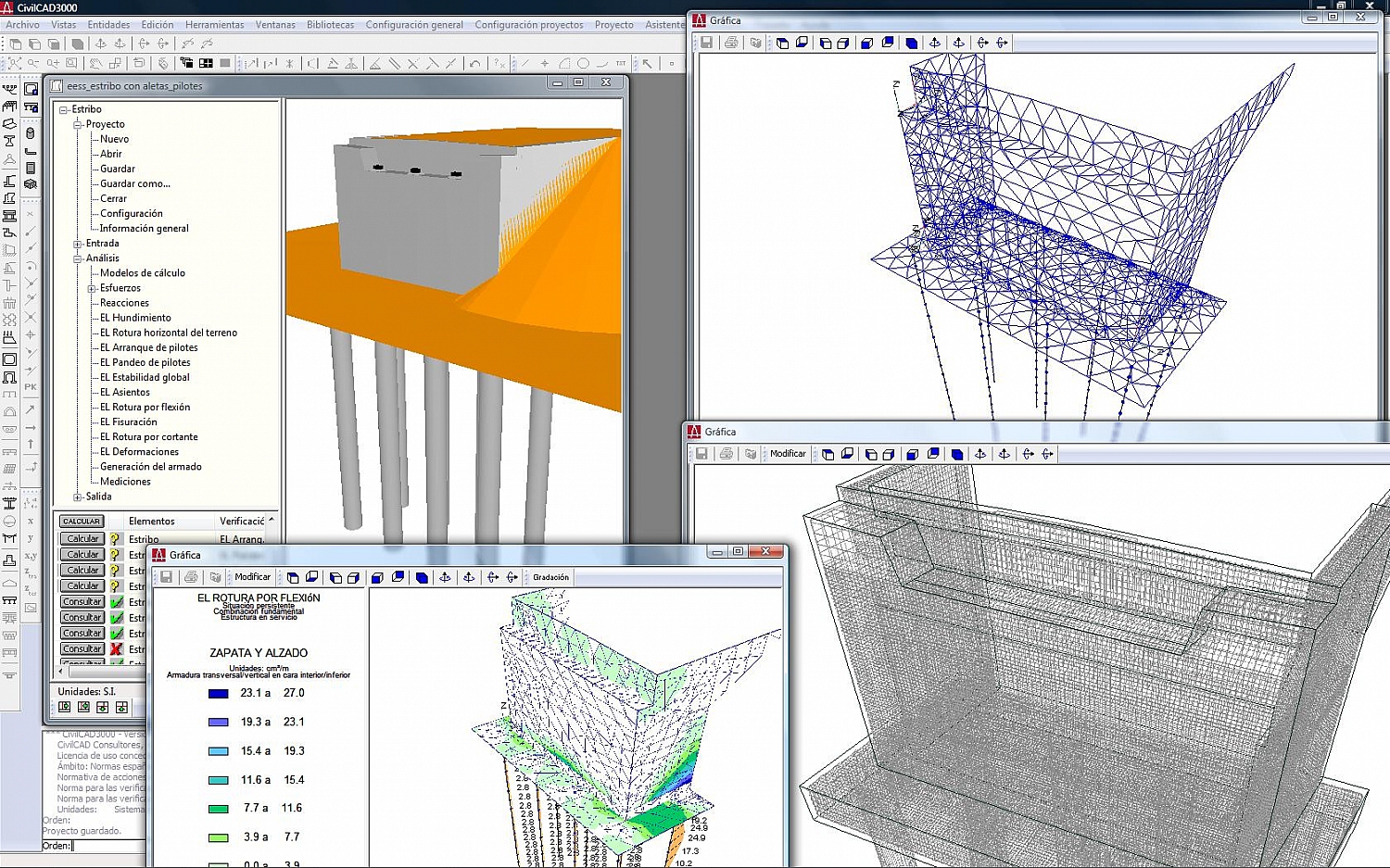Select EL Rotura por flexión tree item
Screen dimensions: 1390x868
145,407
